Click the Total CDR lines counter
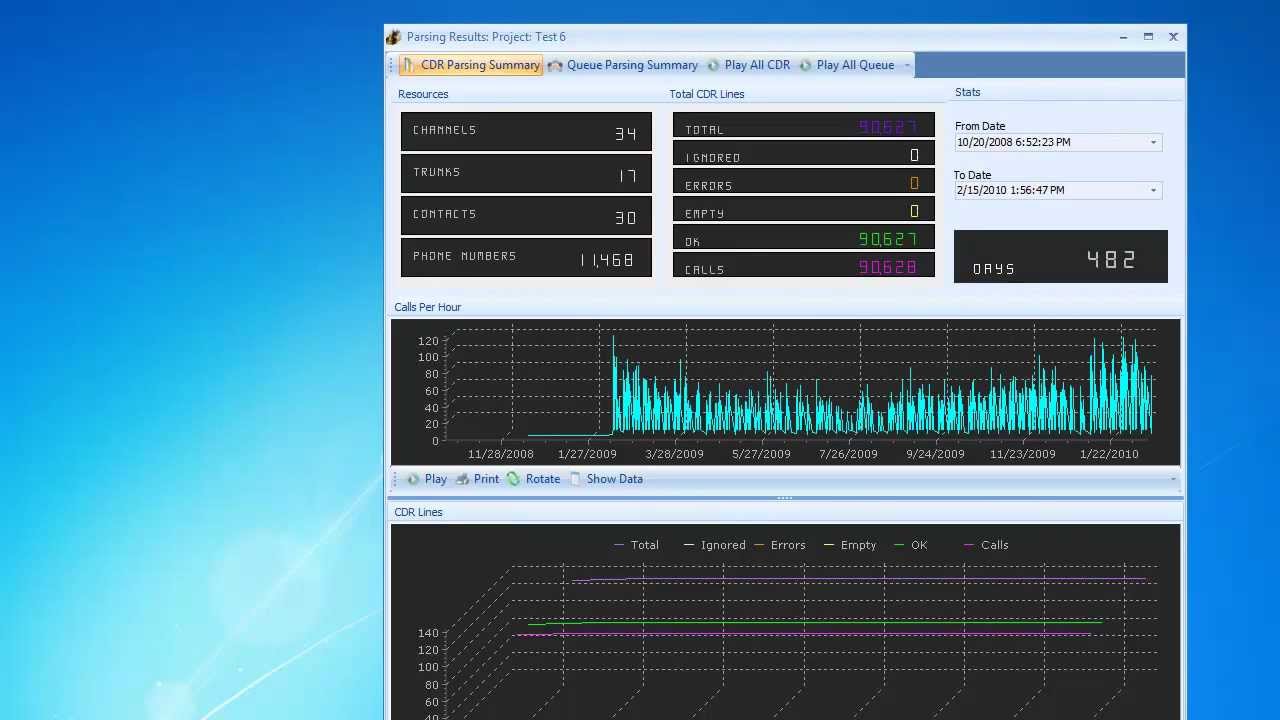Viewport: 1280px width, 720px height. pyautogui.click(x=804, y=125)
